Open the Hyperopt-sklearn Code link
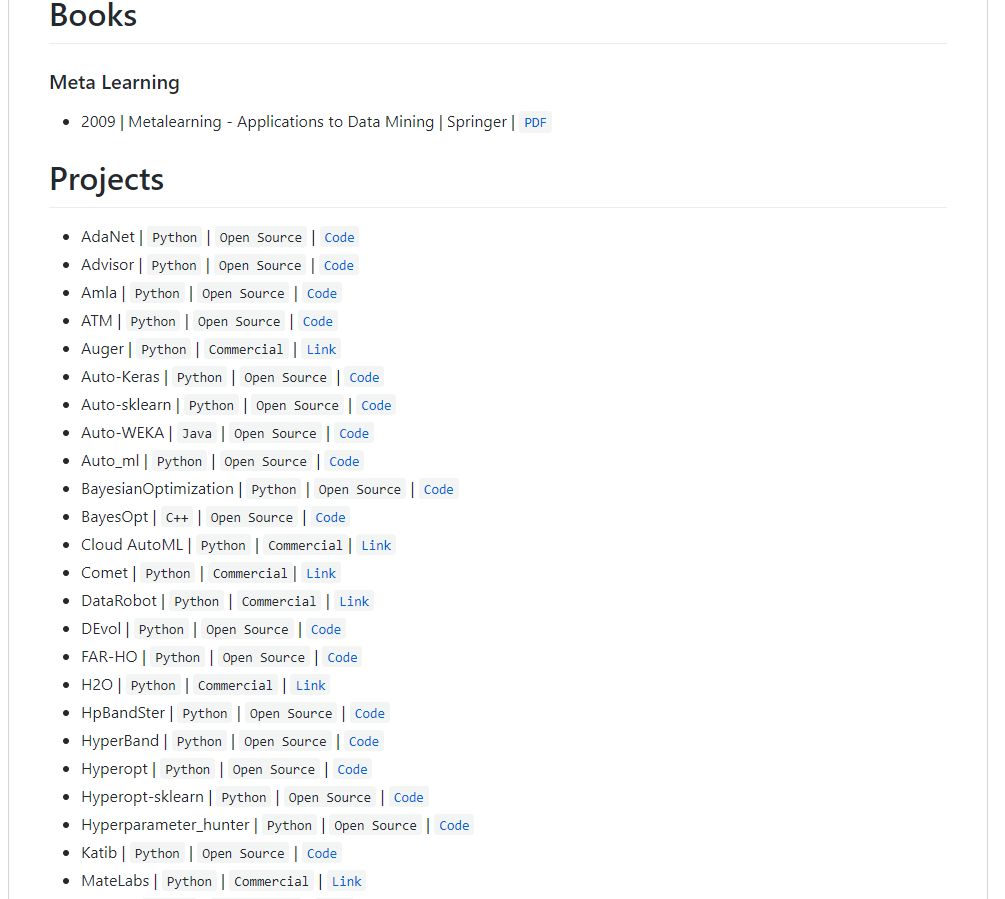 (408, 798)
